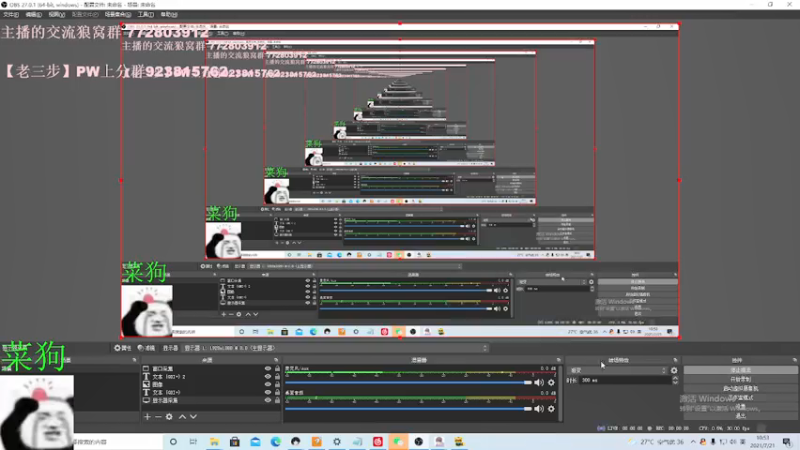Click the taskbar search box
Screen dimensions: 800x450
[118, 442]
